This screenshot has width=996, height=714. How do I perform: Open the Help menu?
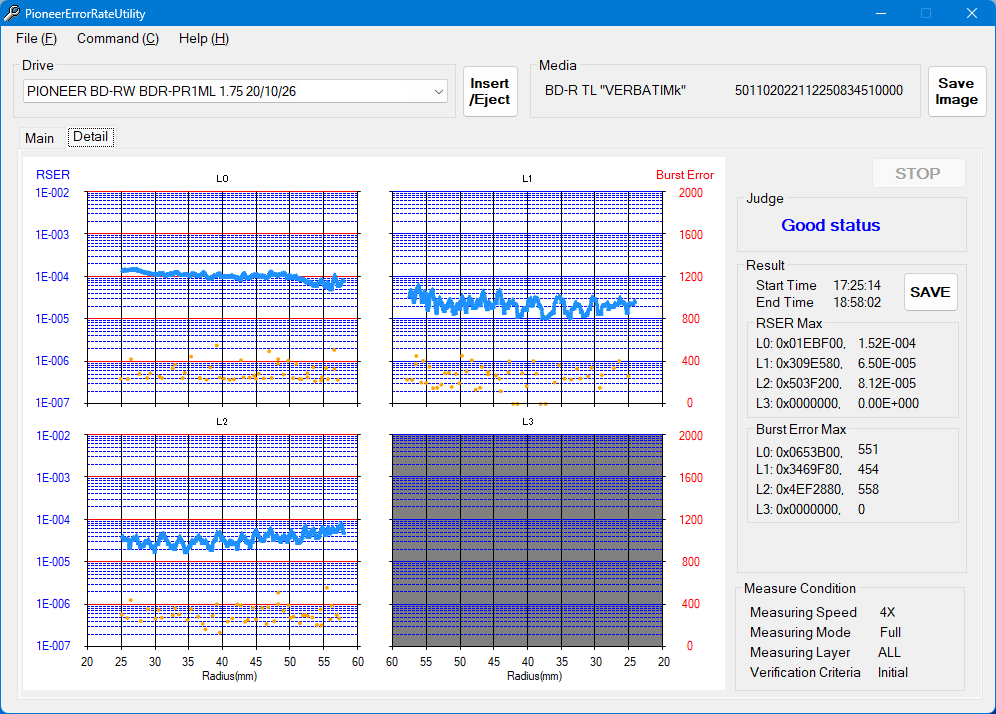tap(203, 38)
